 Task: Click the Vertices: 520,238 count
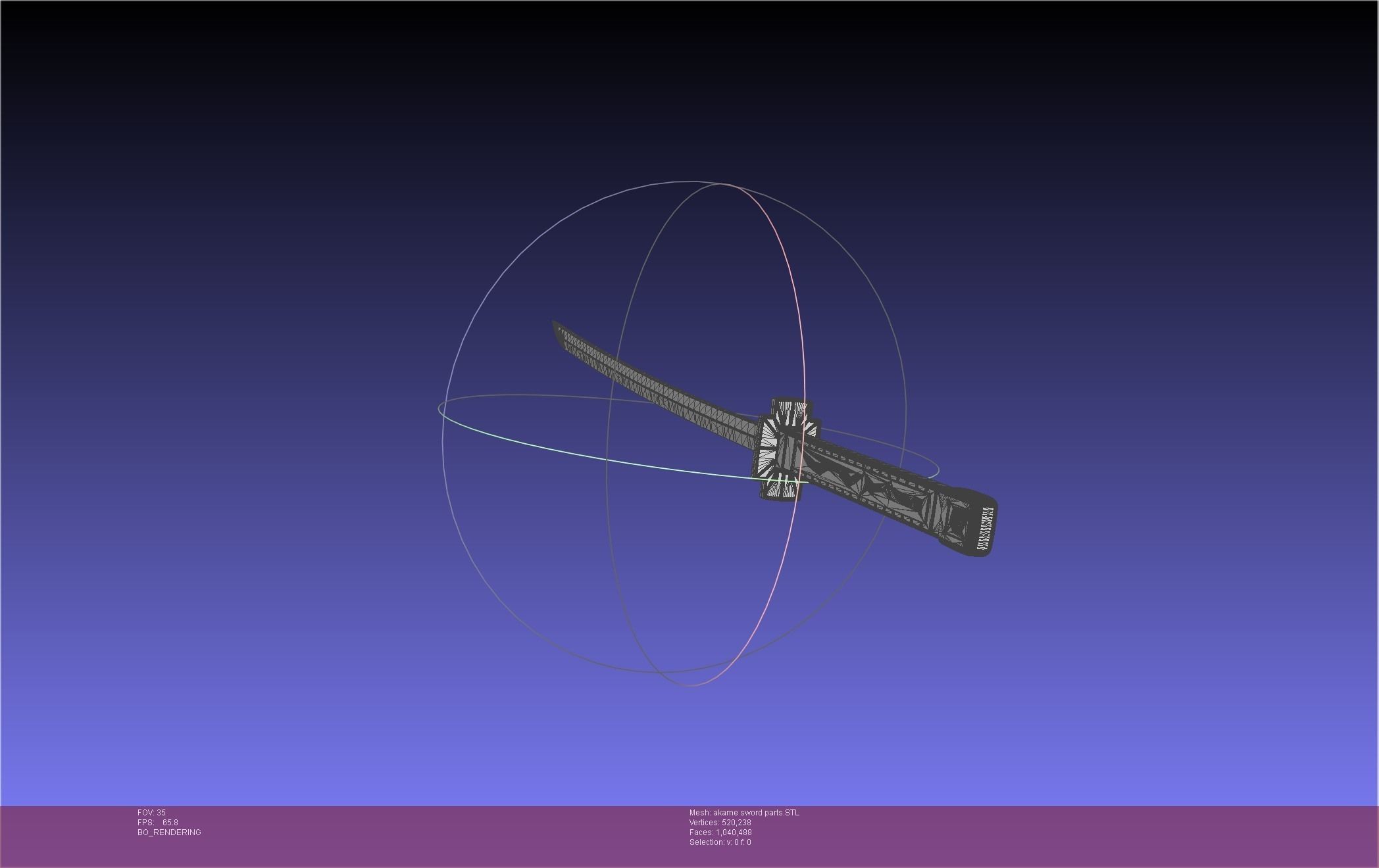(x=720, y=823)
